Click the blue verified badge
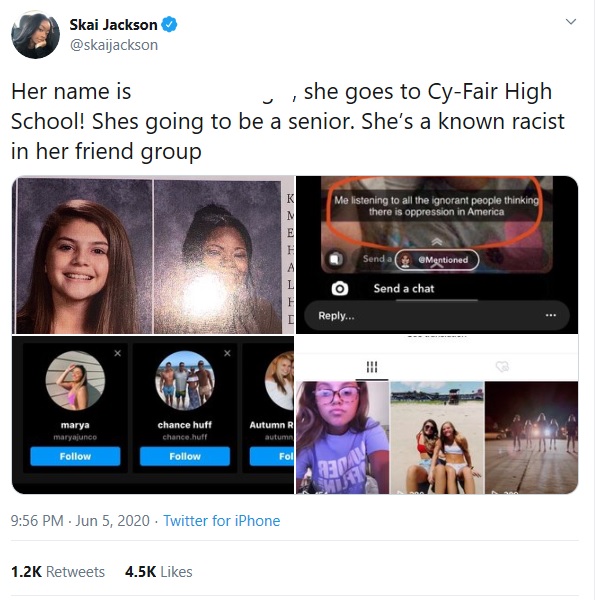This screenshot has height=600, width=602. click(169, 25)
